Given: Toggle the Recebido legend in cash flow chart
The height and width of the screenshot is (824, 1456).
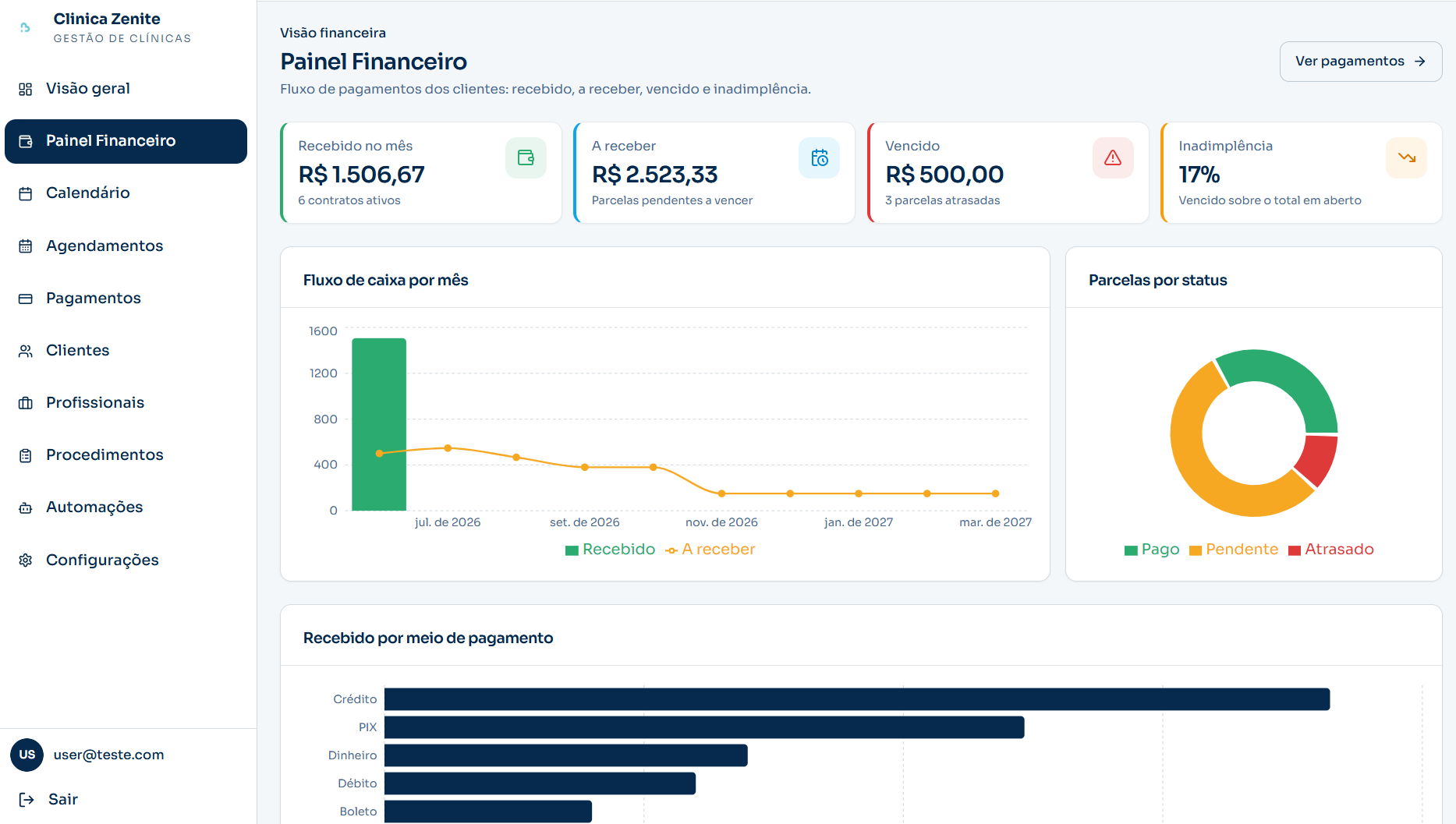Looking at the screenshot, I should (611, 550).
